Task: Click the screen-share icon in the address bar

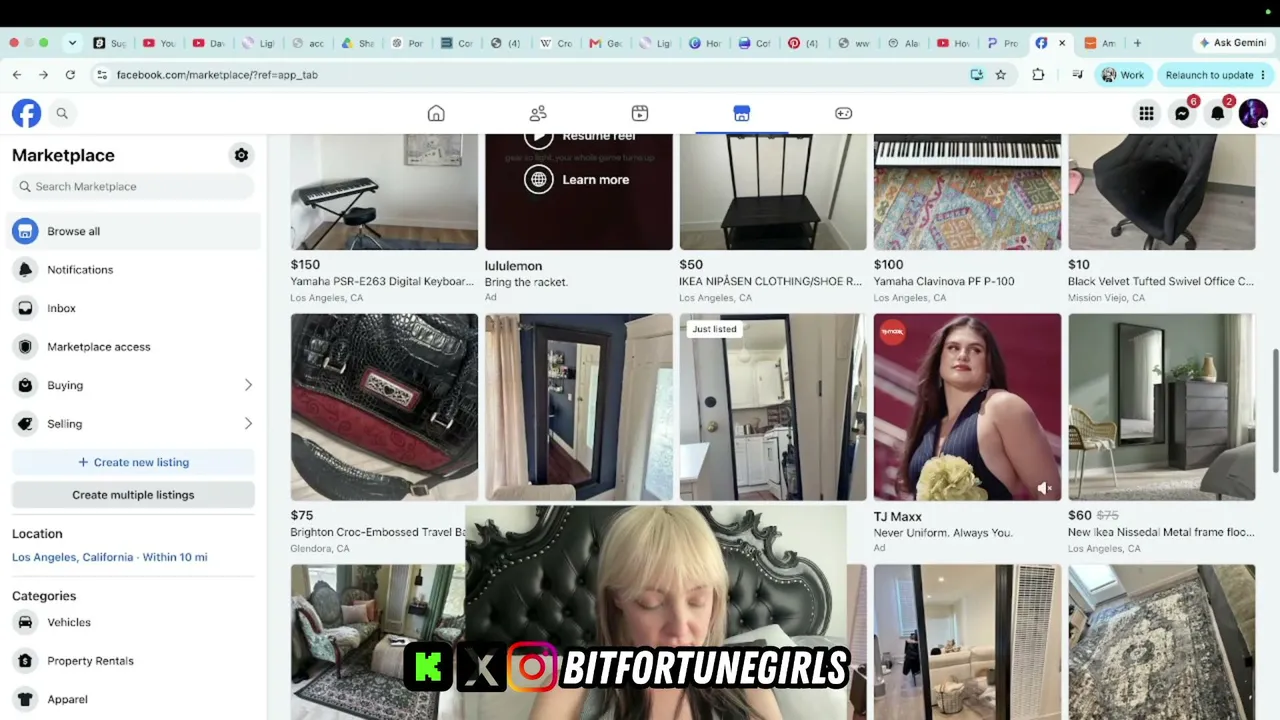Action: tap(977, 75)
